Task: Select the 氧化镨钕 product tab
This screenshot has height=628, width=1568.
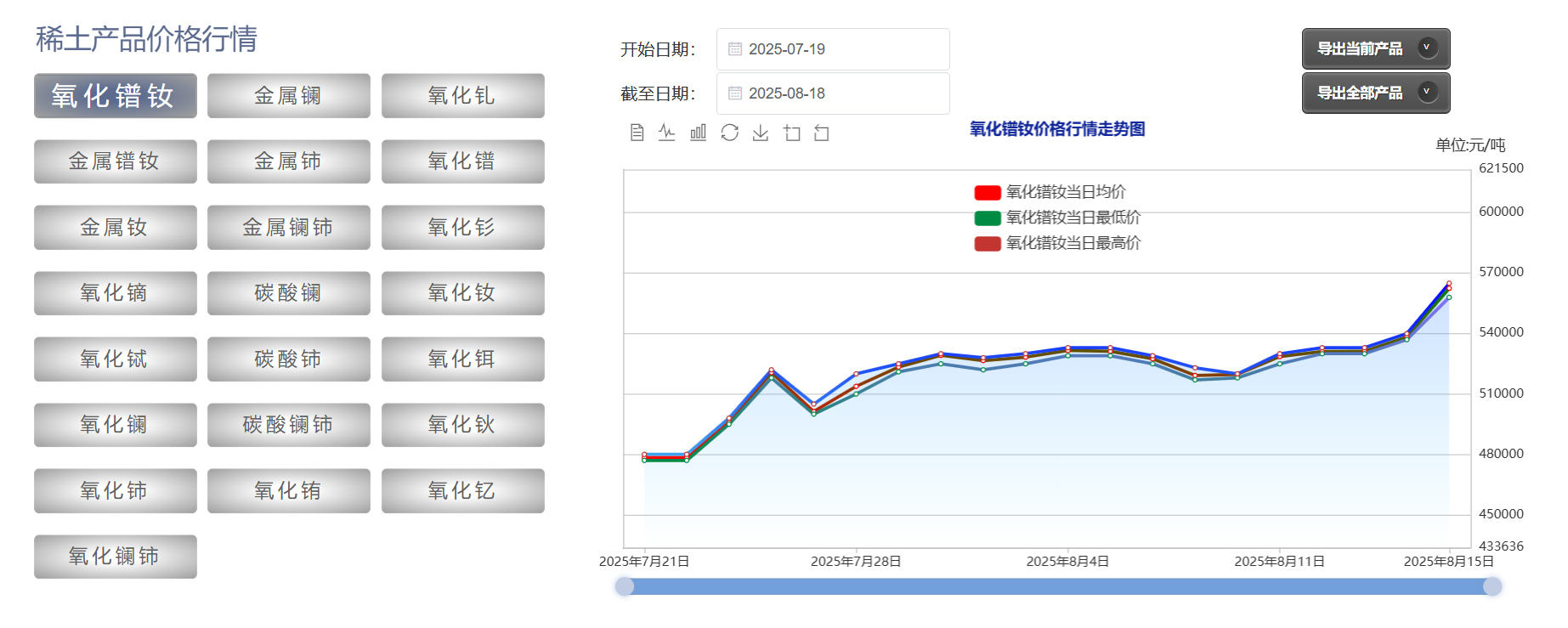Action: [116, 96]
